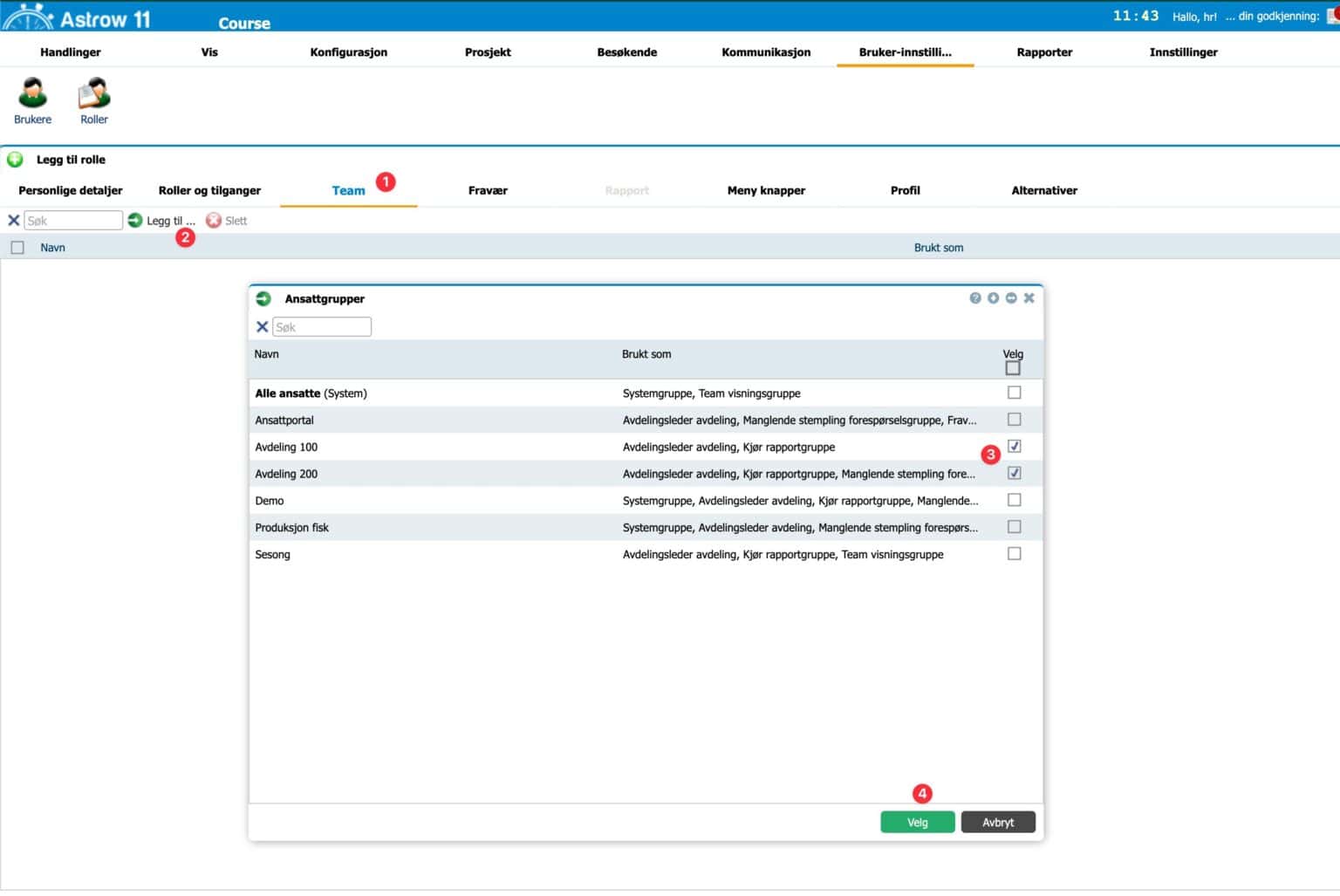Switch to the Fravær tab

tap(488, 190)
